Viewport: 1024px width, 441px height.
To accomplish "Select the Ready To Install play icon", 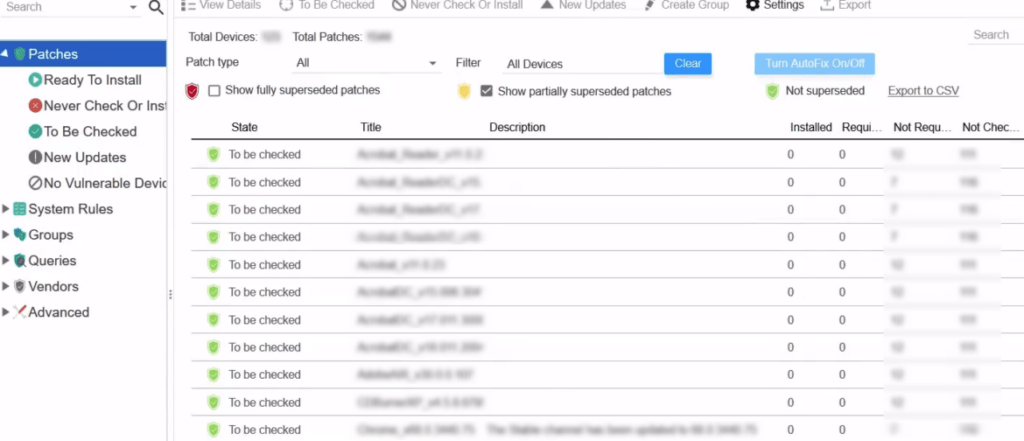I will coord(35,80).
